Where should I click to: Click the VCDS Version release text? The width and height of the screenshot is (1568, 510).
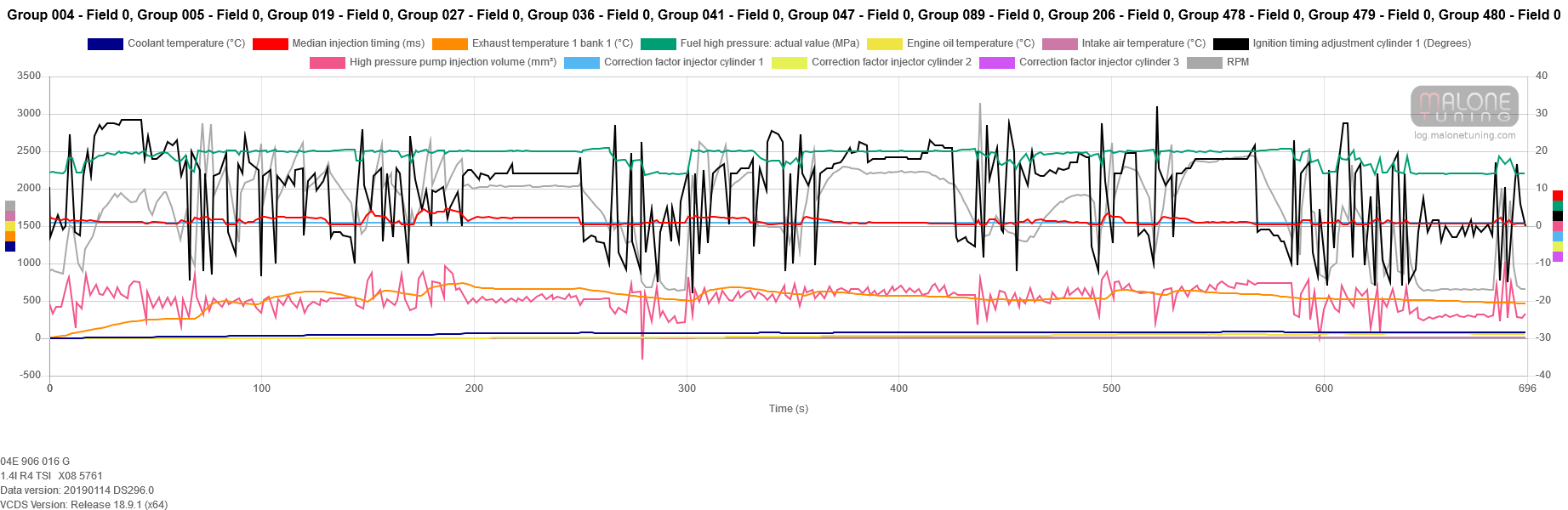tap(83, 505)
